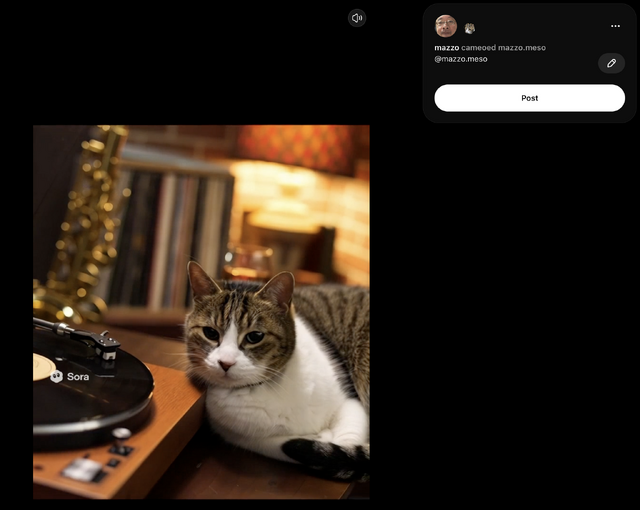Click the saxophone in the video frame
Screen dimensions: 640x510
point(88,220)
